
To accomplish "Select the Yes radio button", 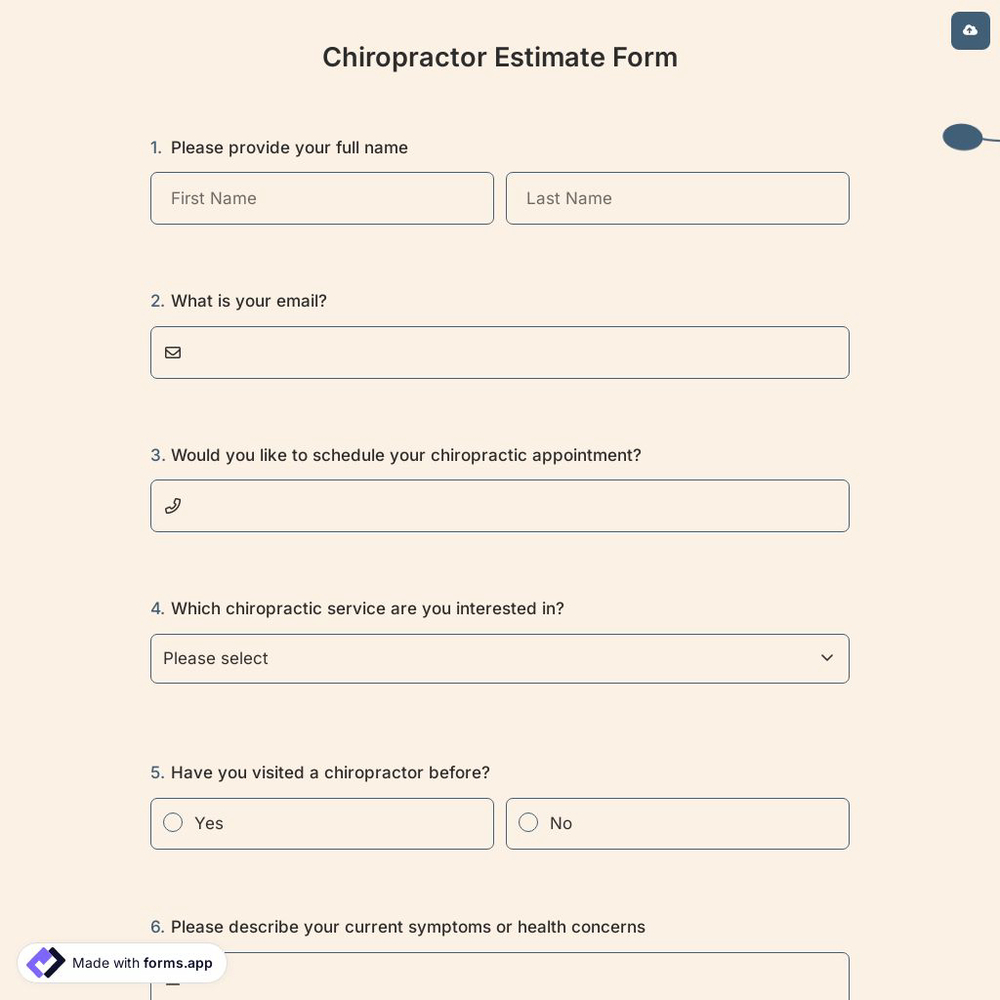I will pos(172,822).
